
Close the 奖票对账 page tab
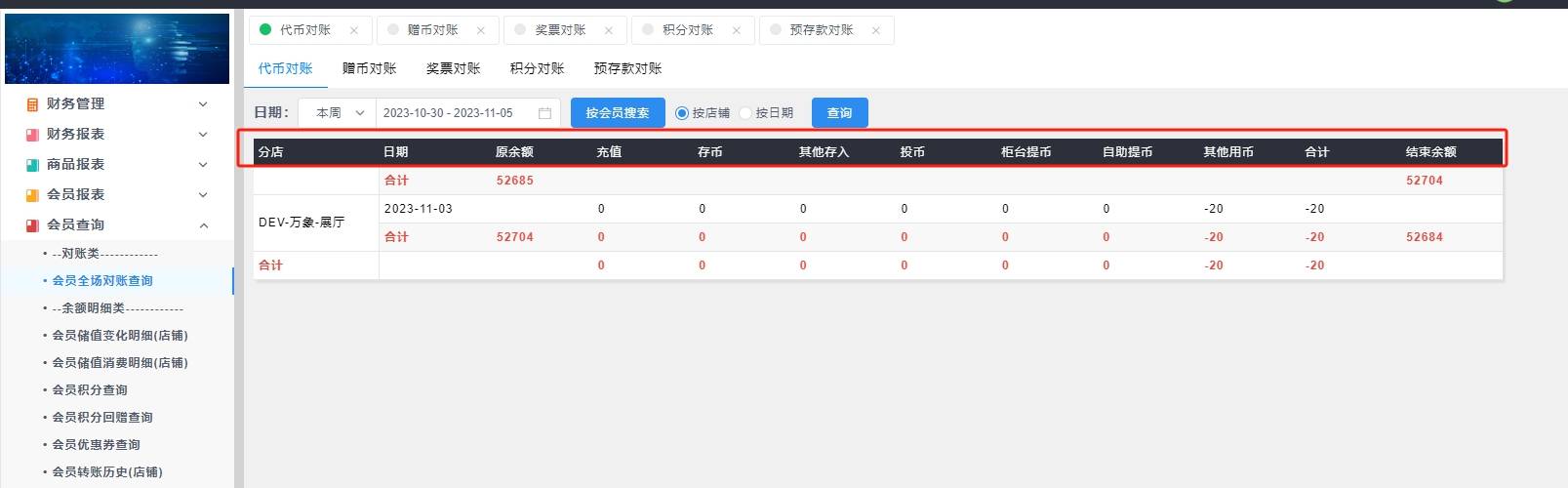[x=609, y=30]
